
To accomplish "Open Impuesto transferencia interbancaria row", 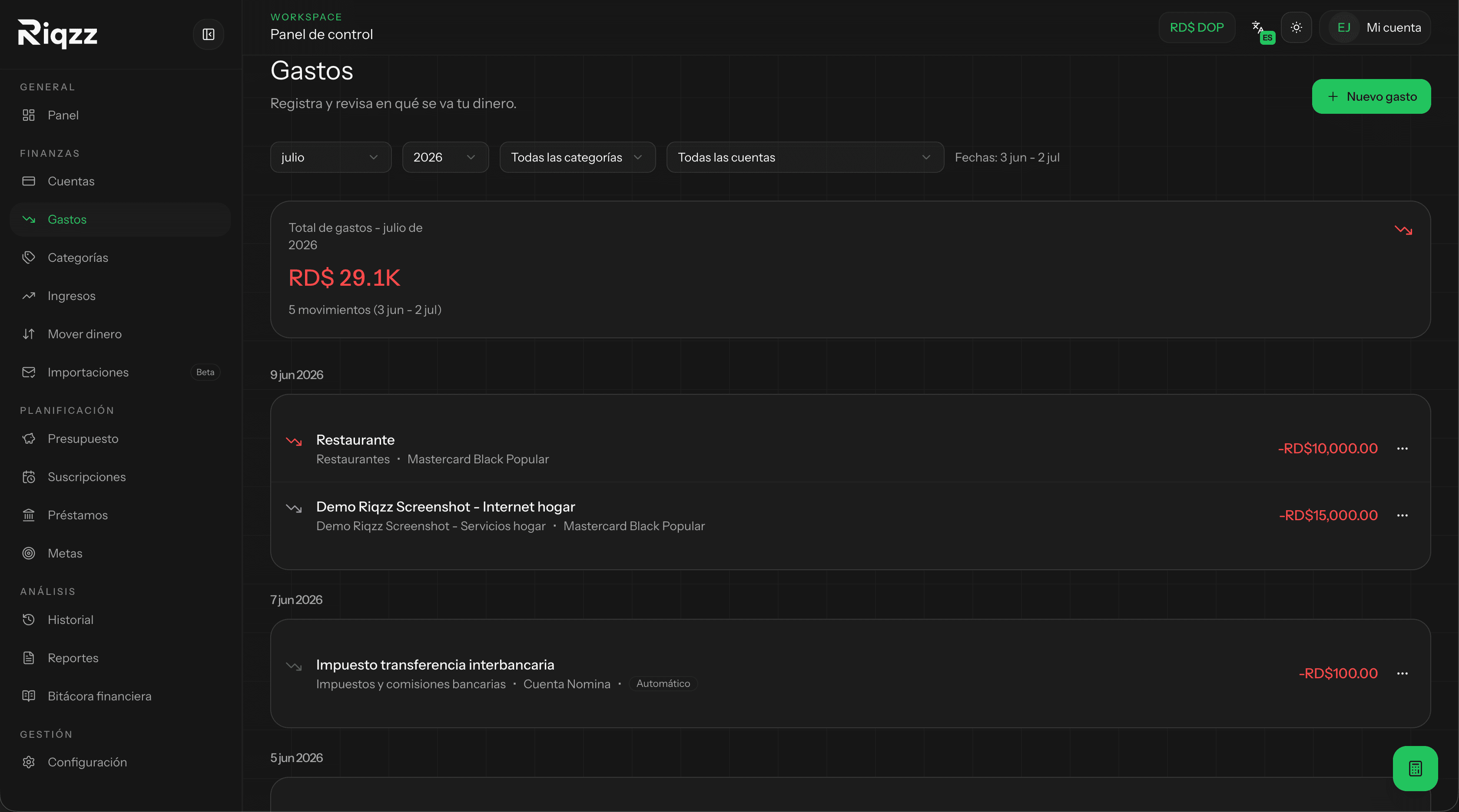I will [850, 673].
